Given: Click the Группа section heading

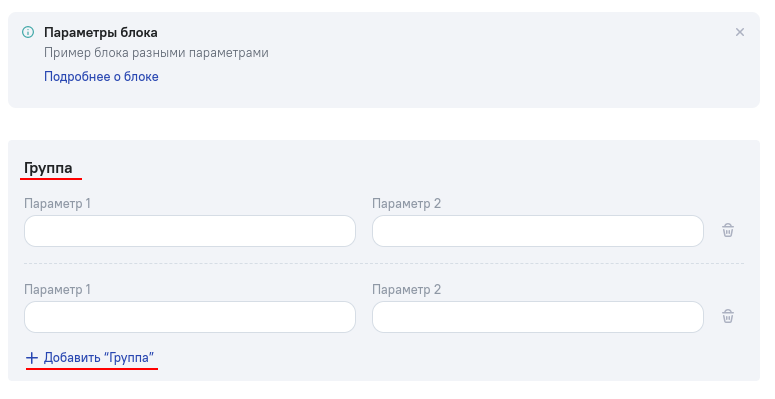Looking at the screenshot, I should pyautogui.click(x=48, y=168).
